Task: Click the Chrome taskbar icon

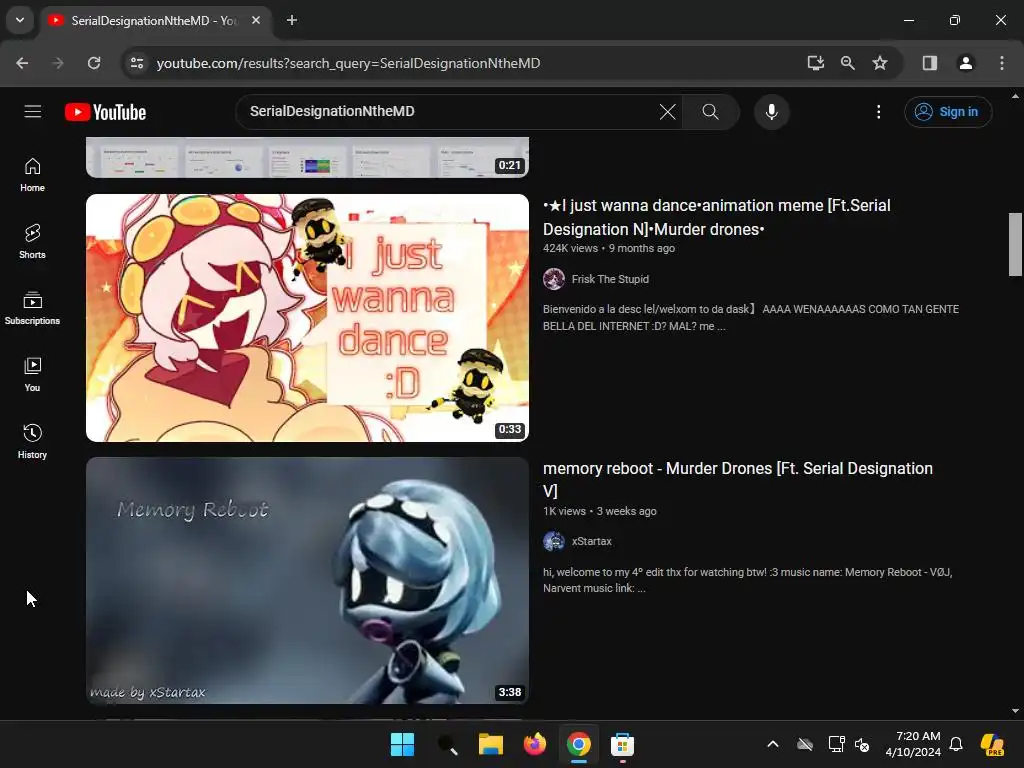Action: point(579,744)
